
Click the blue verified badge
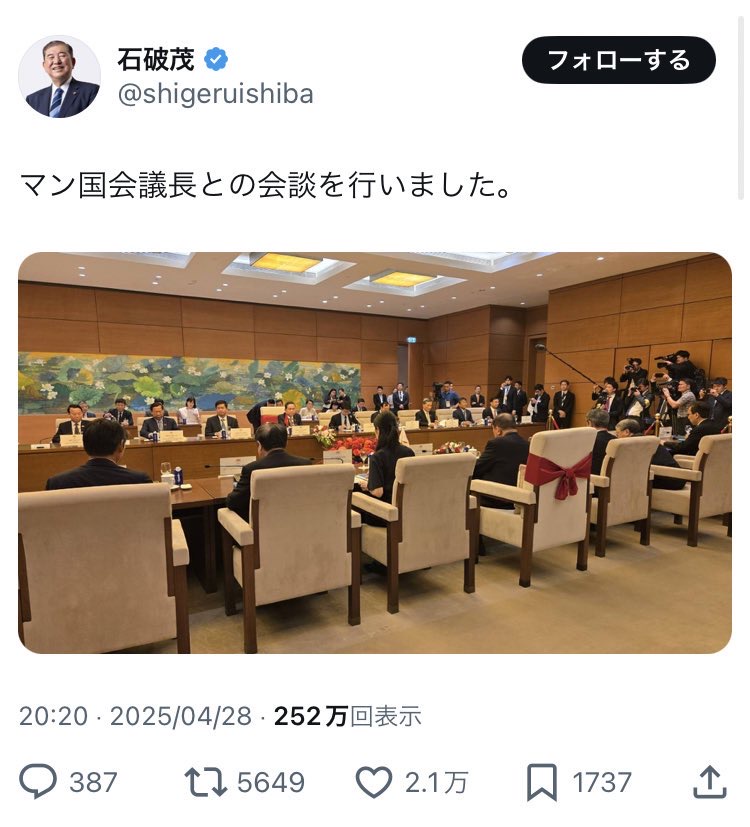(x=216, y=59)
